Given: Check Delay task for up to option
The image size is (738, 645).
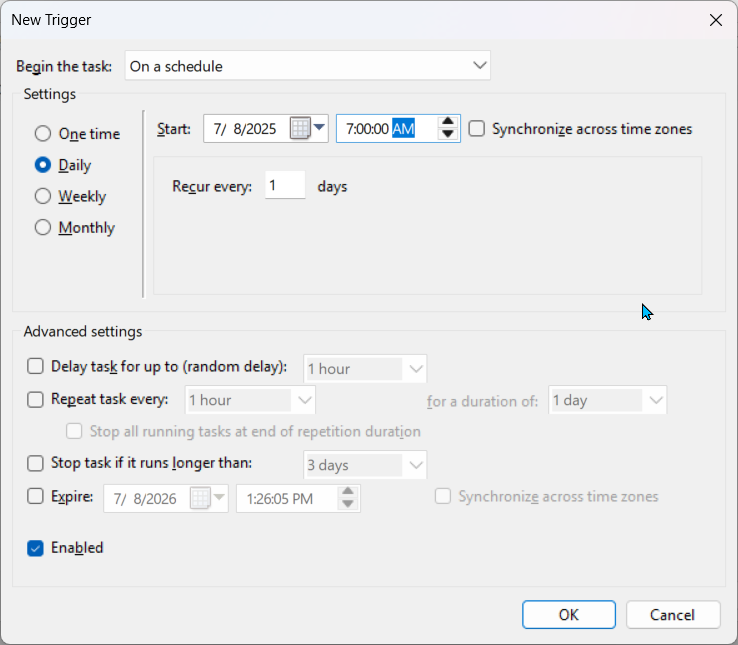Looking at the screenshot, I should [36, 368].
